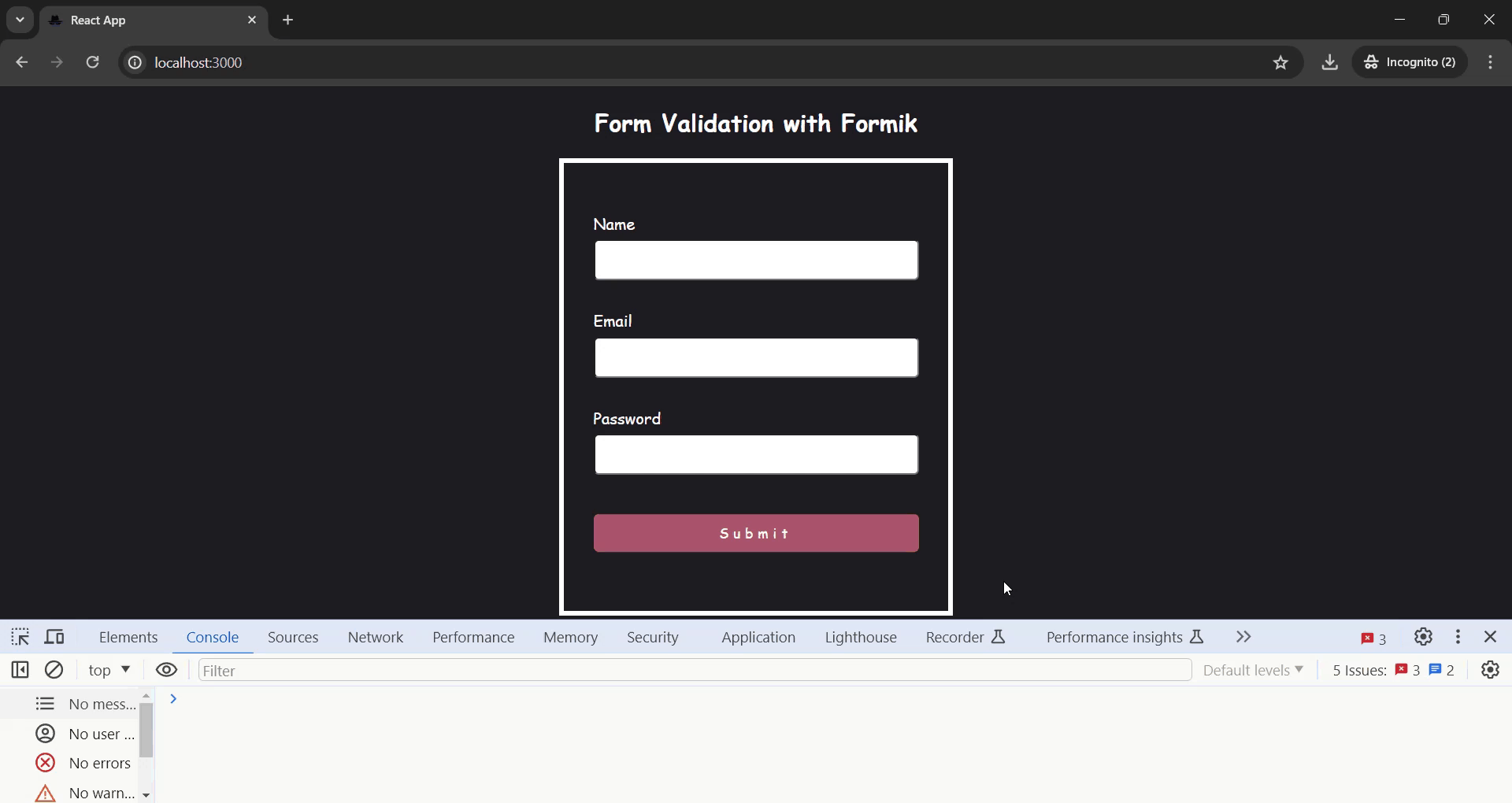
Task: Open DevTools settings gear
Action: (x=1423, y=637)
